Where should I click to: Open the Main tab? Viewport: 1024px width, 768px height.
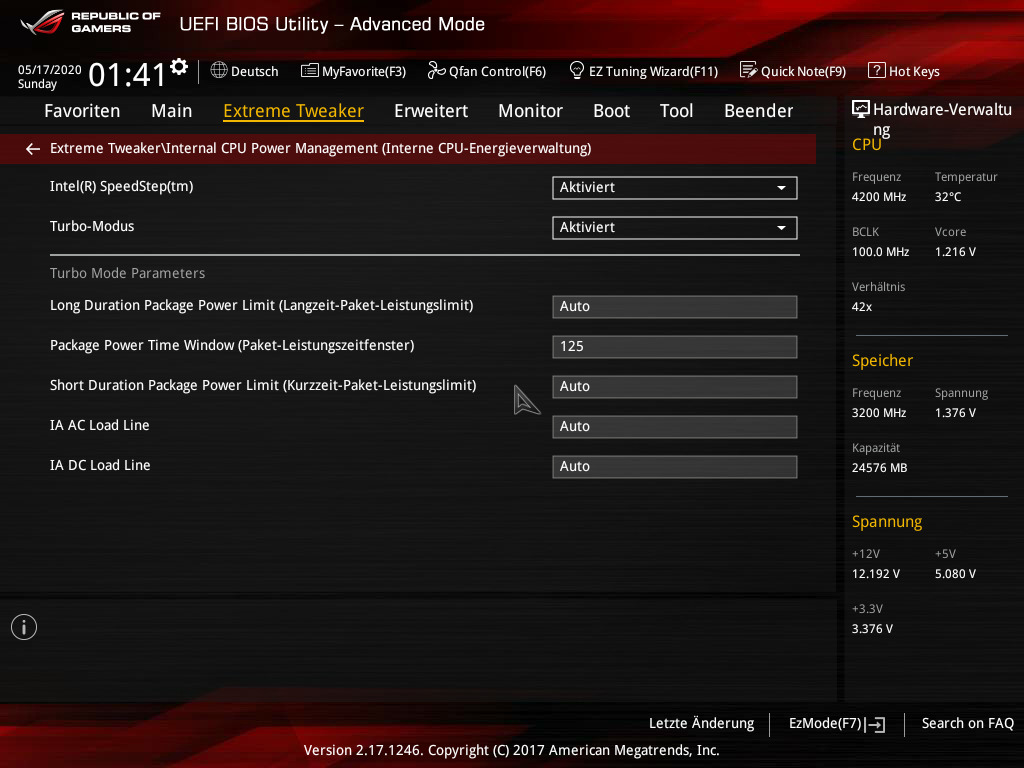tap(172, 111)
